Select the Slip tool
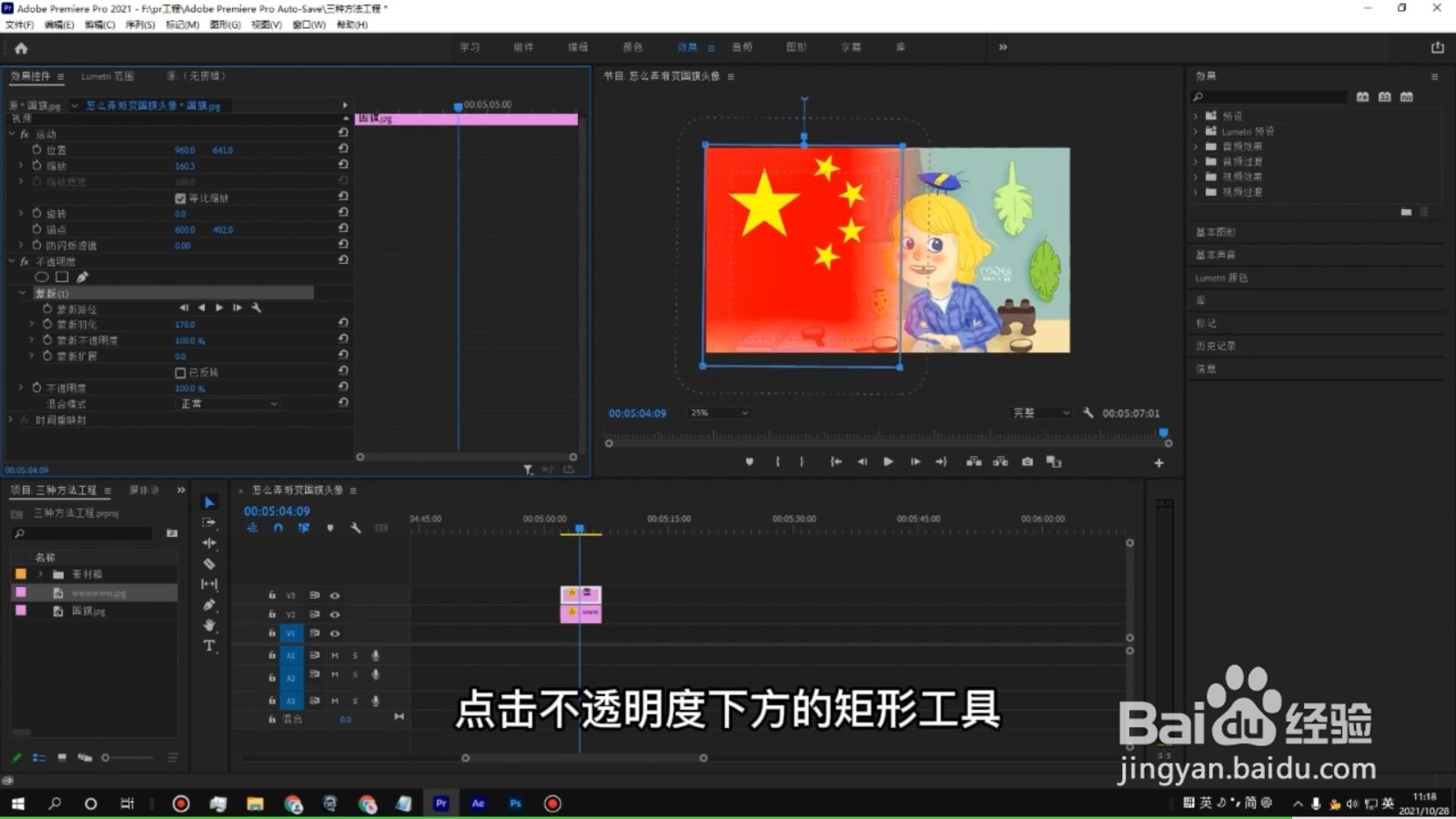This screenshot has height=819, width=1456. pyautogui.click(x=209, y=584)
